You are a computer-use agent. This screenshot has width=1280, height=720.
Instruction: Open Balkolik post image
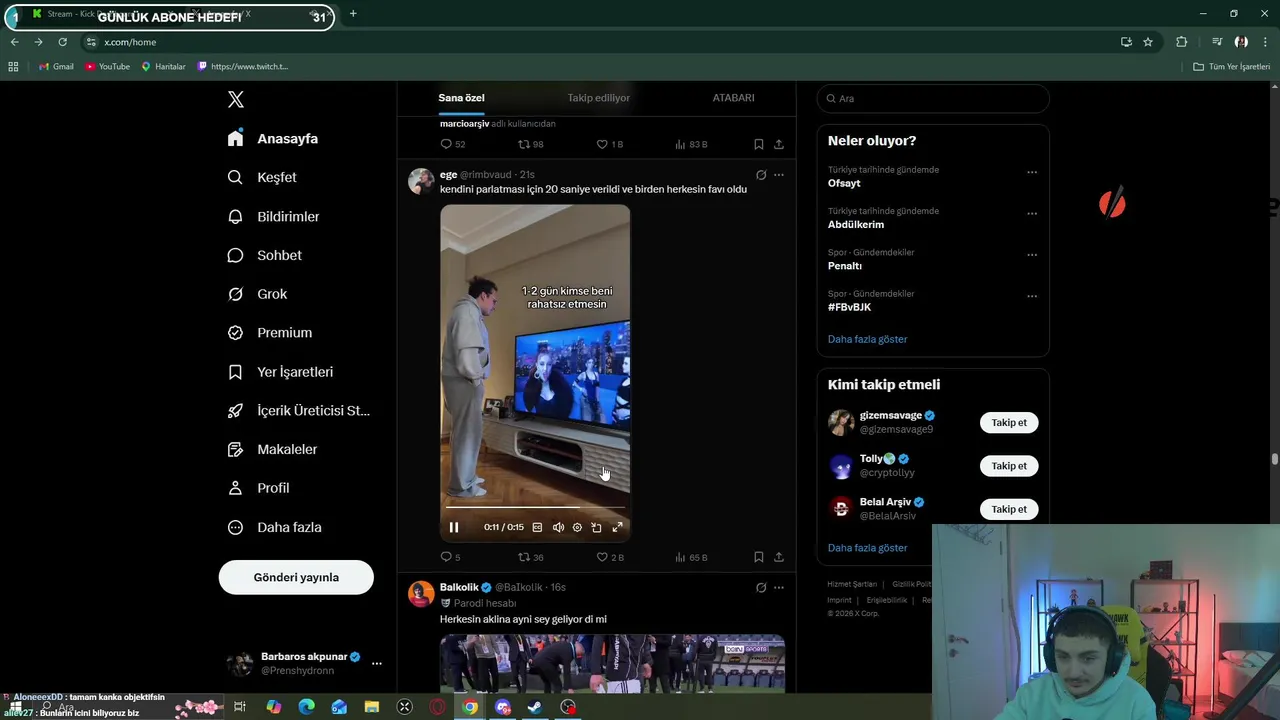tap(612, 664)
